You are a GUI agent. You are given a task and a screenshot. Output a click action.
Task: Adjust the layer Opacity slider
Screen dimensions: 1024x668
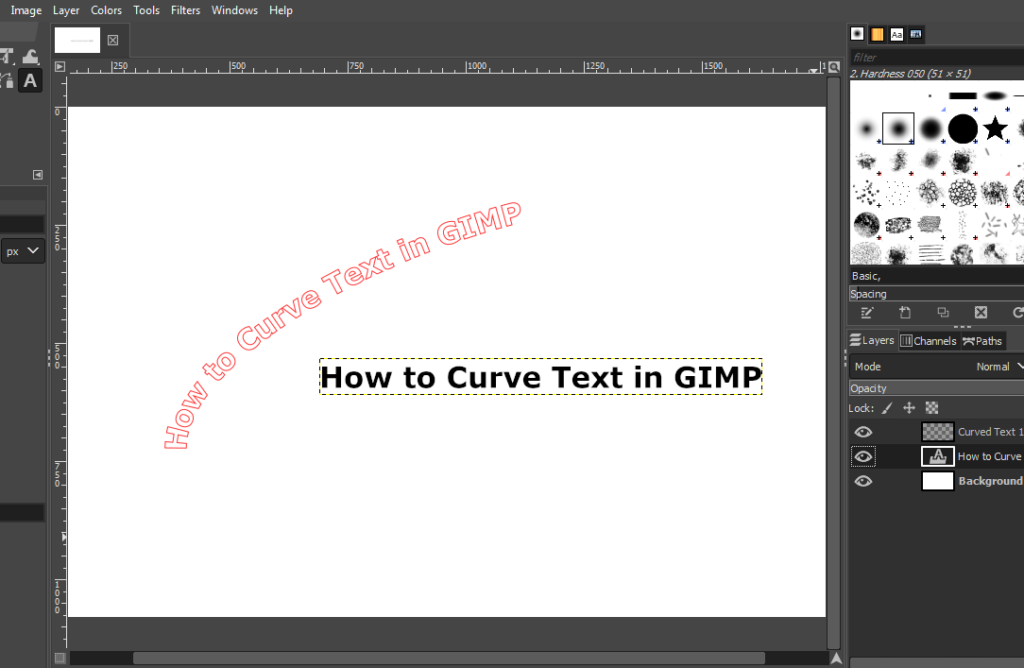pyautogui.click(x=936, y=388)
